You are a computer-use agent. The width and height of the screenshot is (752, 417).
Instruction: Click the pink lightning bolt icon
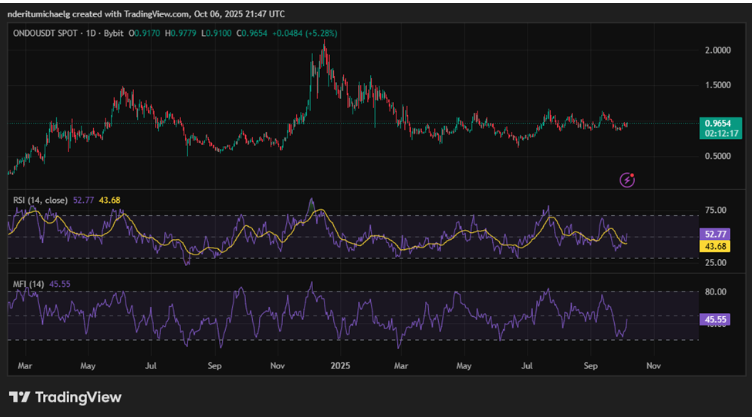[627, 180]
